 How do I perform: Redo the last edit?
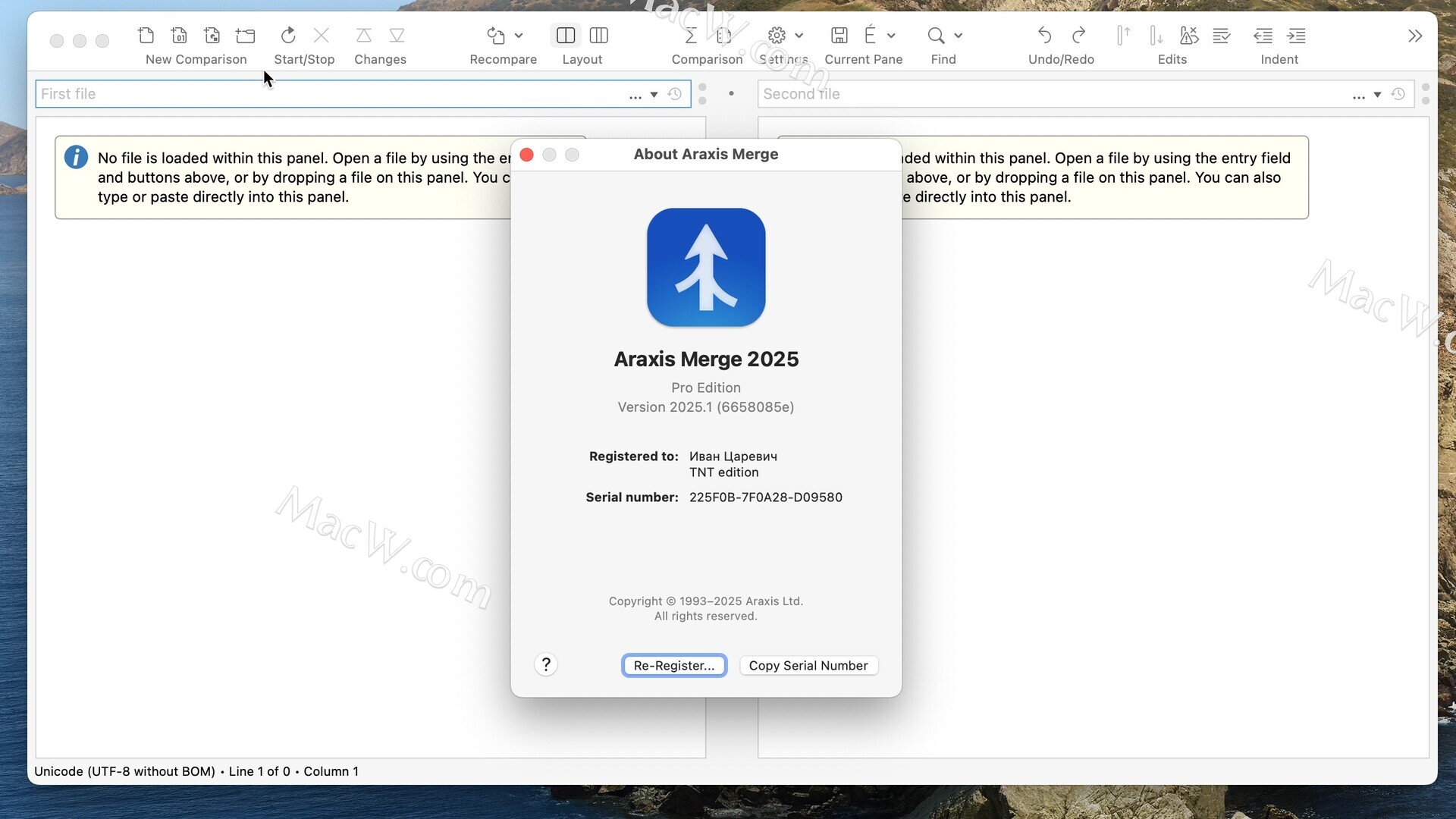tap(1078, 35)
